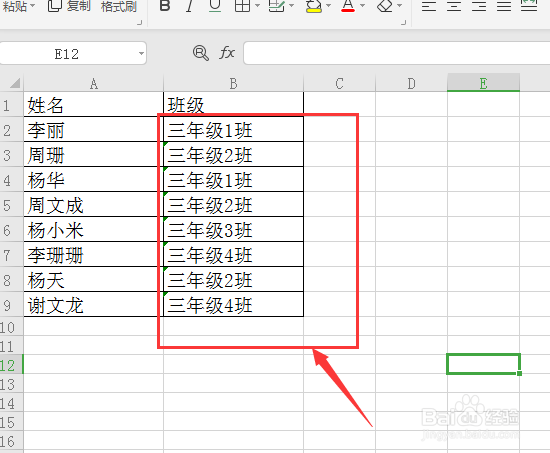Screen dimensions: 550x453
Task: Click the fx insert function icon
Action: click(227, 53)
